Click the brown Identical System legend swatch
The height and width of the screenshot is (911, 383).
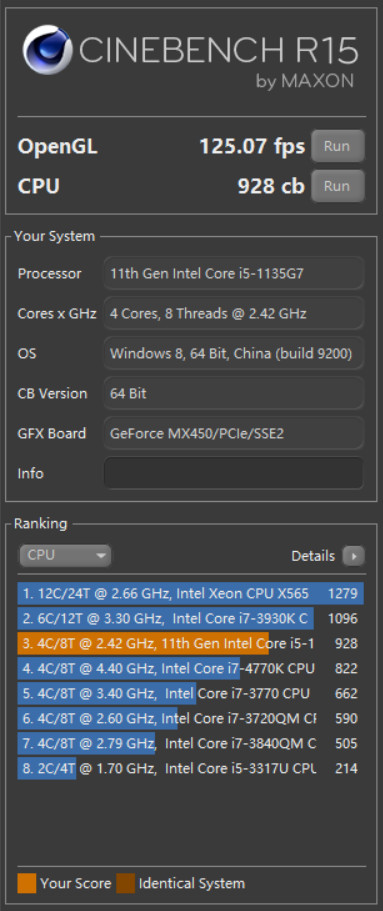[126, 883]
